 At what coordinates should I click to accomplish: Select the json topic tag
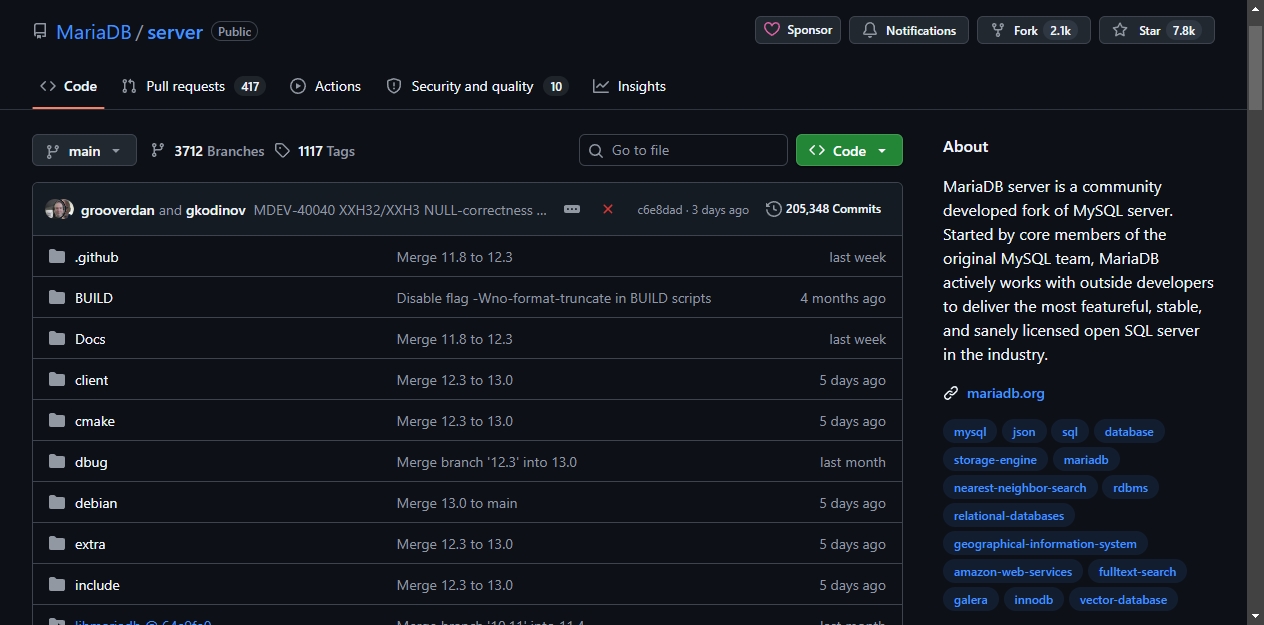point(1024,432)
